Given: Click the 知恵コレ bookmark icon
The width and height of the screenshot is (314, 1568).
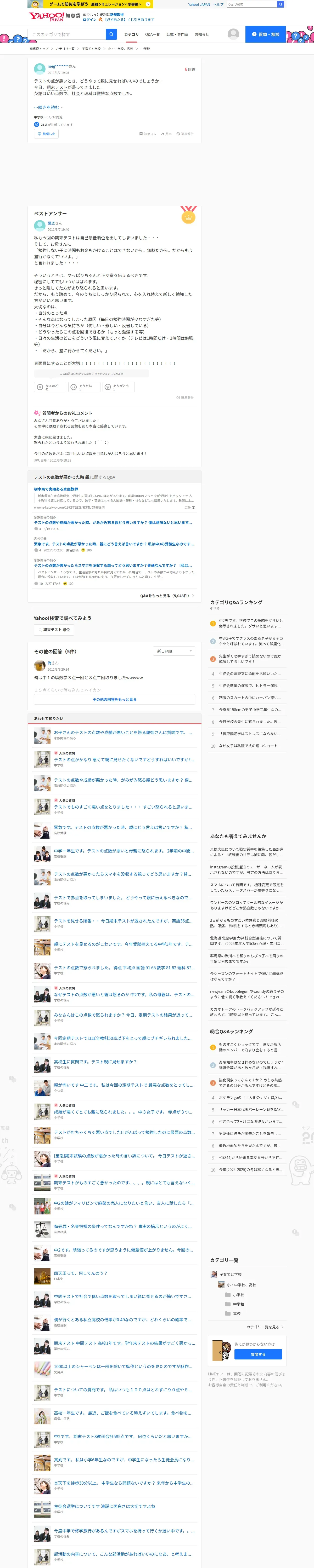Looking at the screenshot, I should point(148,134).
